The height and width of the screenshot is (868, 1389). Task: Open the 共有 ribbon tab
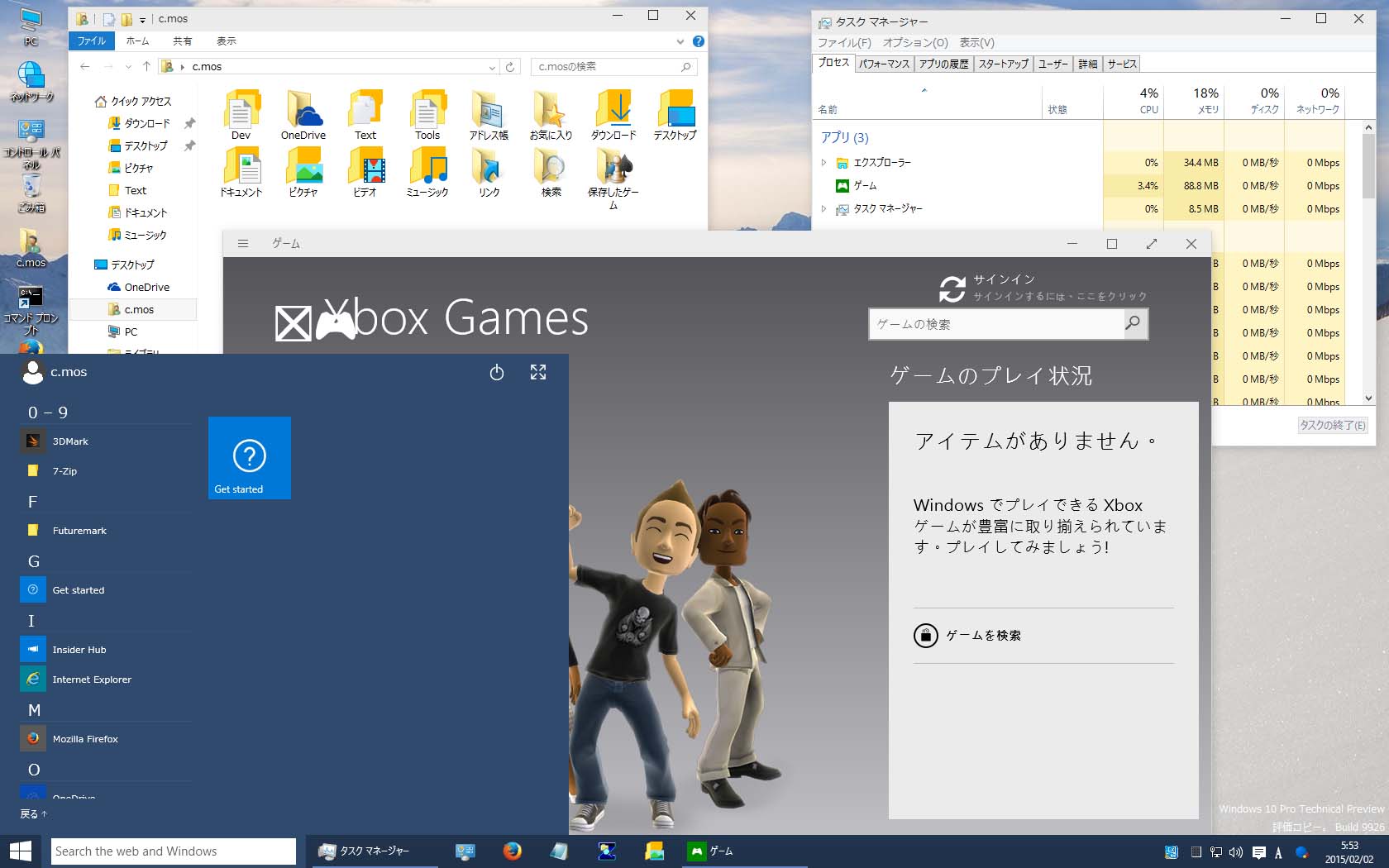coord(183,41)
